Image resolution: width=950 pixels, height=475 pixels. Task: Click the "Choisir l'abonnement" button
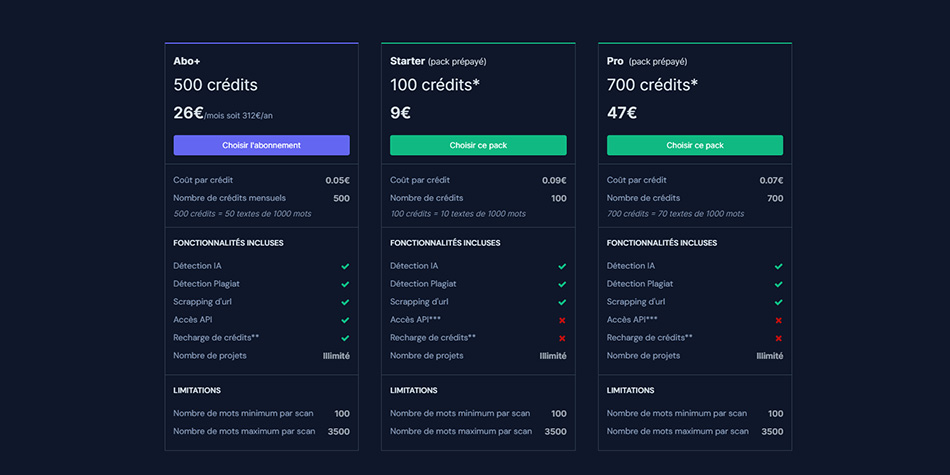(x=261, y=145)
